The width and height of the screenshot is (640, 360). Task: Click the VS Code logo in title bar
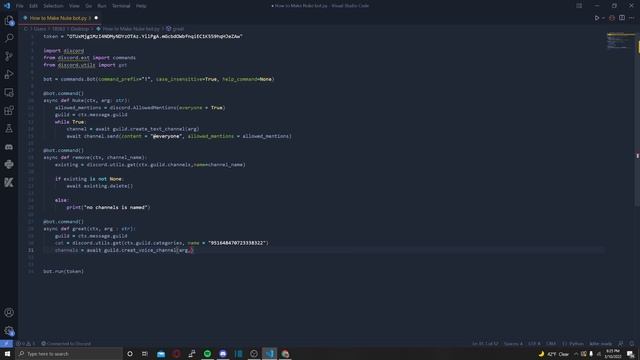[x=7, y=6]
